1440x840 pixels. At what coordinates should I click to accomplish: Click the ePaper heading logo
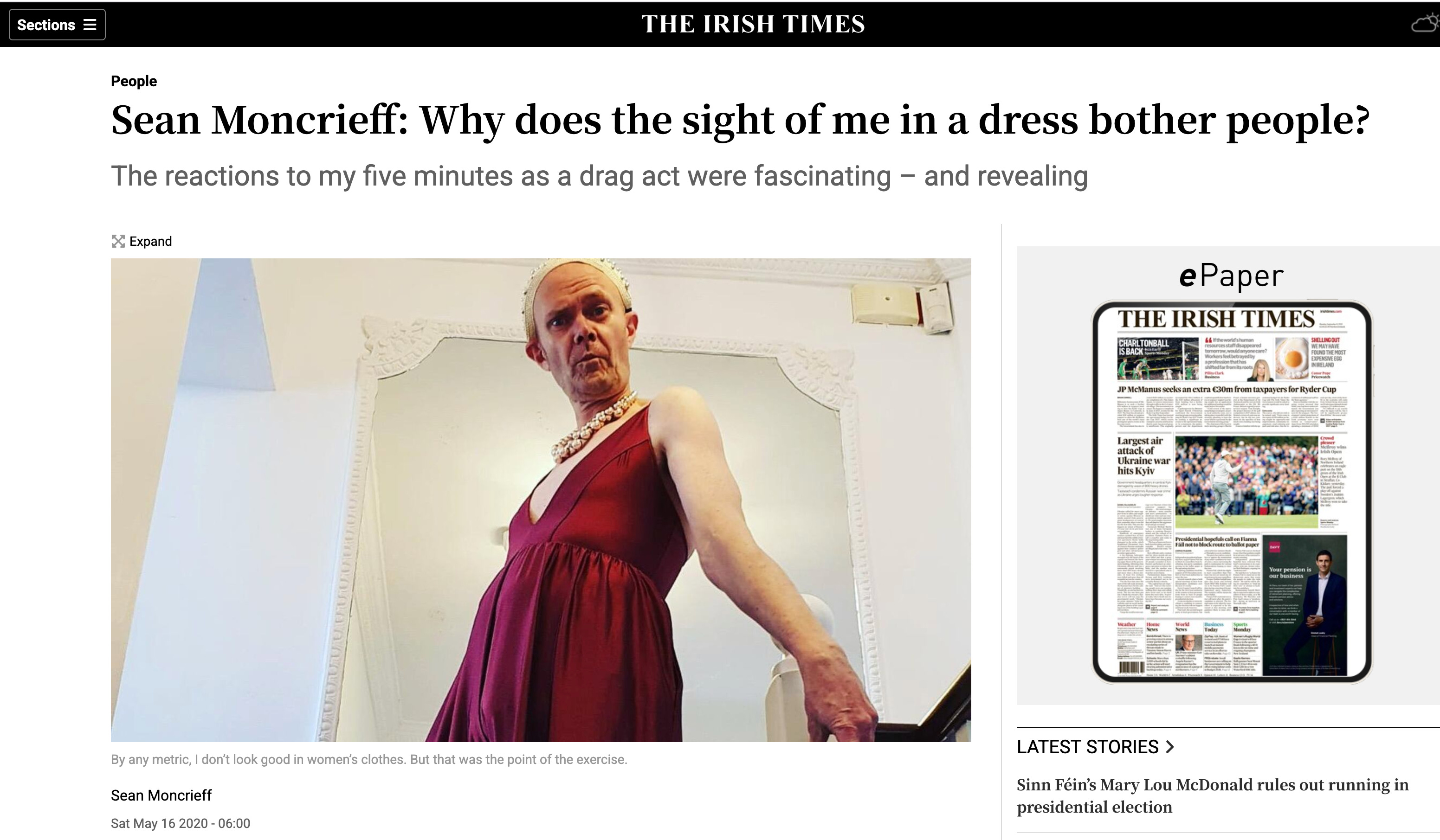(1232, 276)
